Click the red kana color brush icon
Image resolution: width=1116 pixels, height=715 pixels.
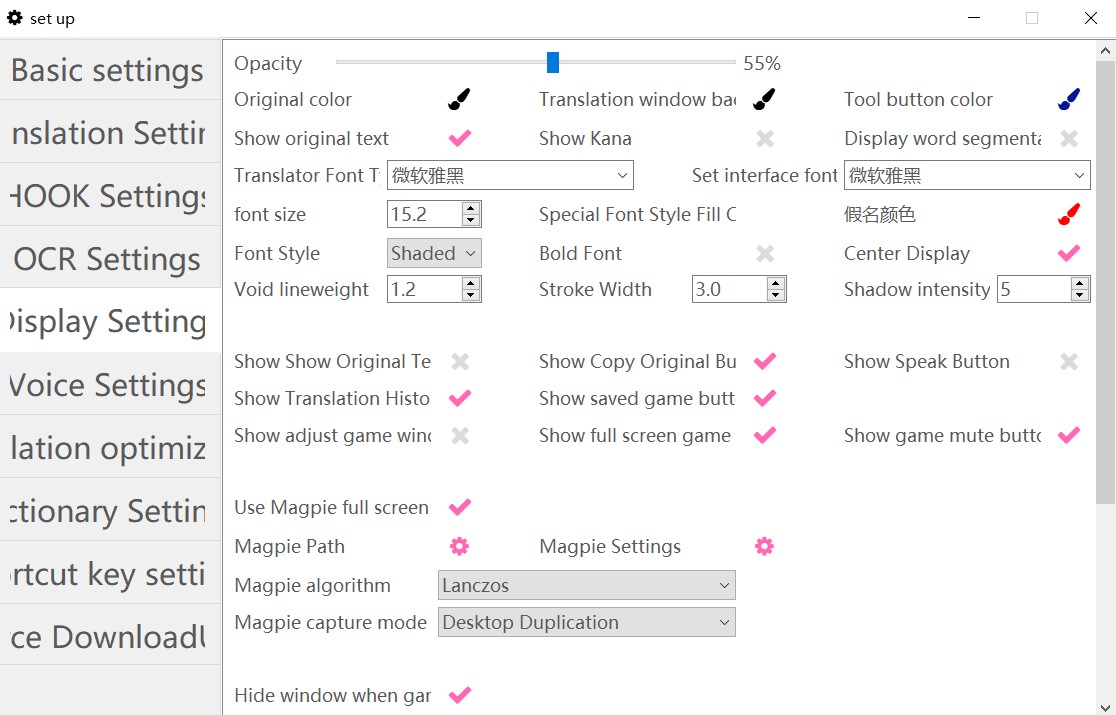1069,215
